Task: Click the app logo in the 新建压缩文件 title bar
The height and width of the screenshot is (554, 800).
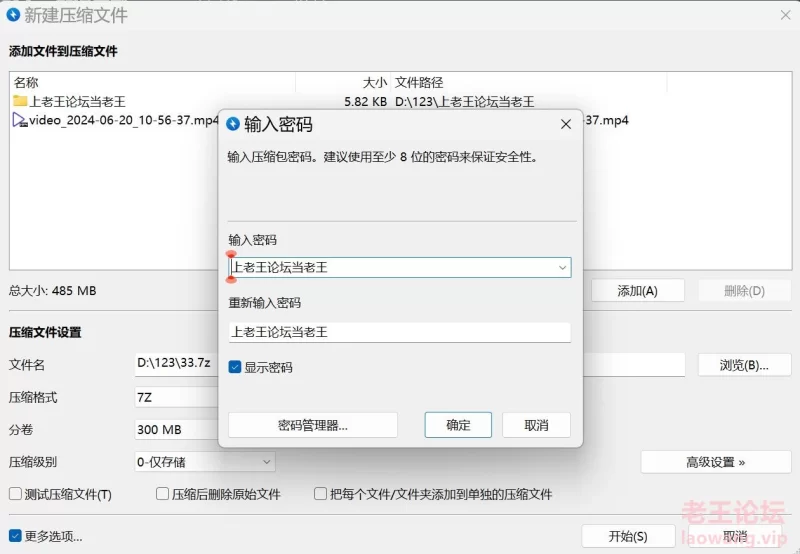Action: [13, 15]
